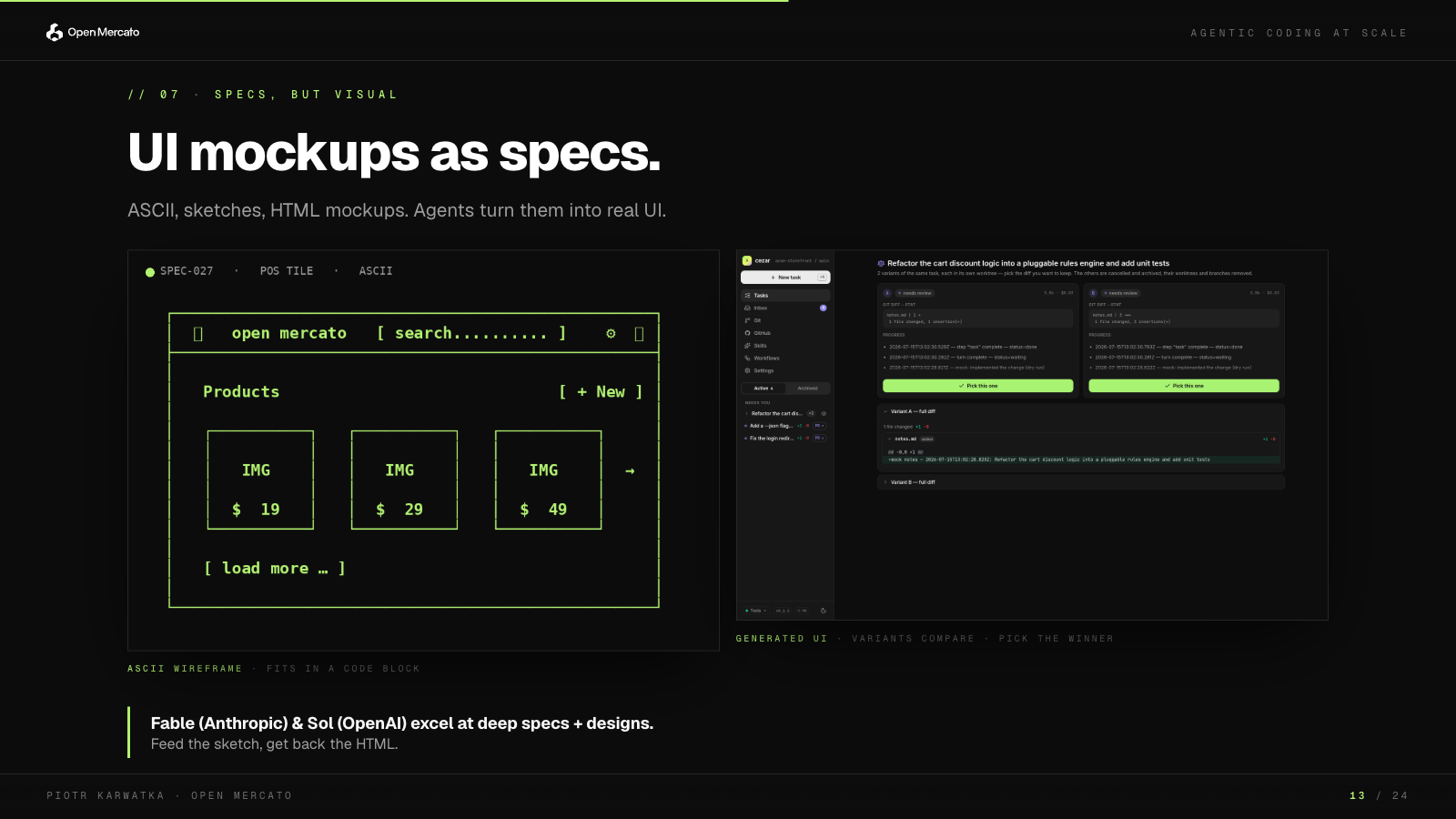Click 'AGENTIC CODING AT SCALE' header text
The width and height of the screenshot is (1456, 819).
1299,33
